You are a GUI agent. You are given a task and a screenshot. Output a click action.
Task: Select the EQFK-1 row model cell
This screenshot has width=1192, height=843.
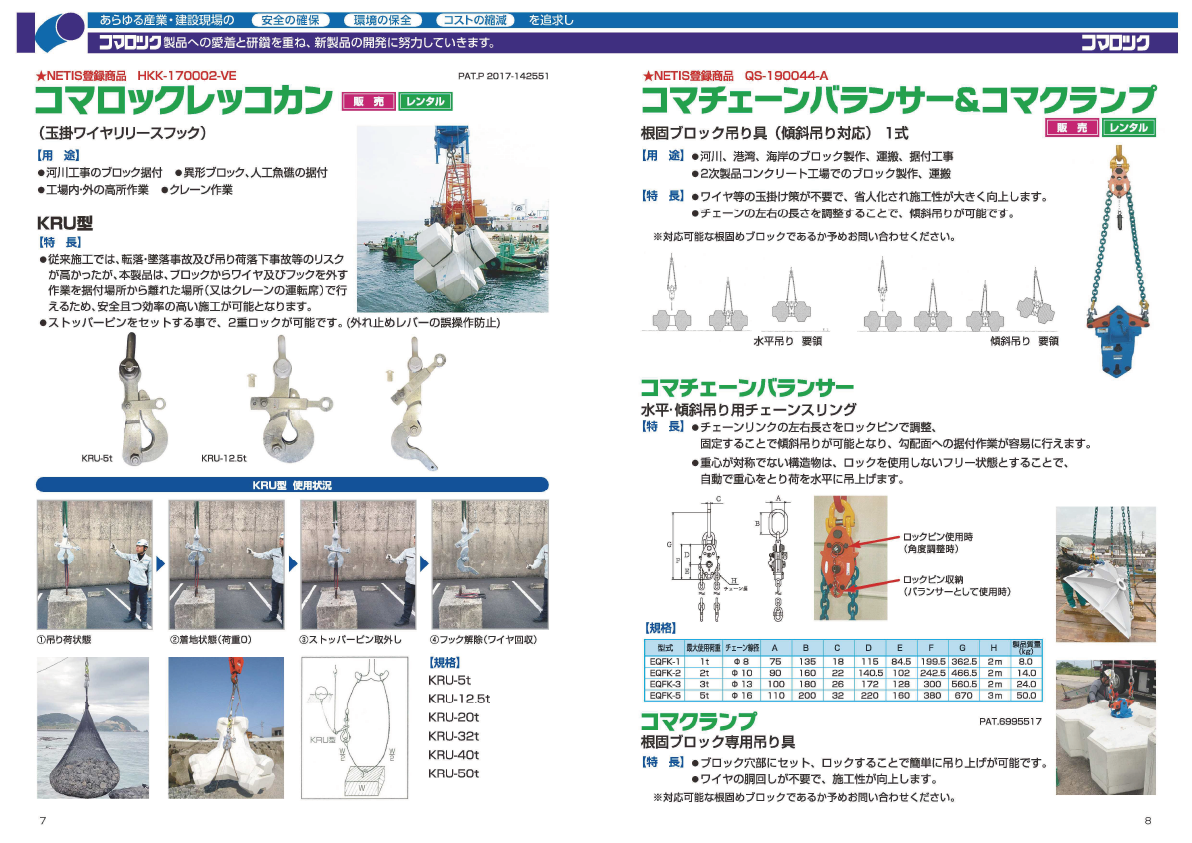[665, 662]
